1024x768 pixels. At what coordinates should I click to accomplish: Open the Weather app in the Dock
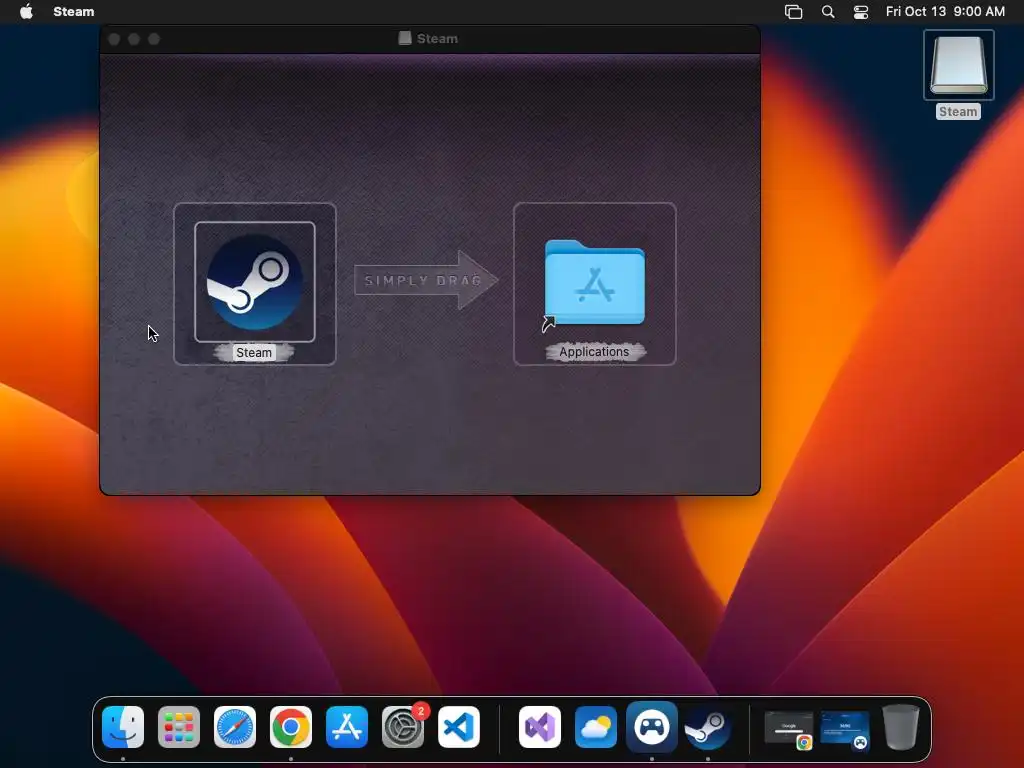tap(596, 727)
